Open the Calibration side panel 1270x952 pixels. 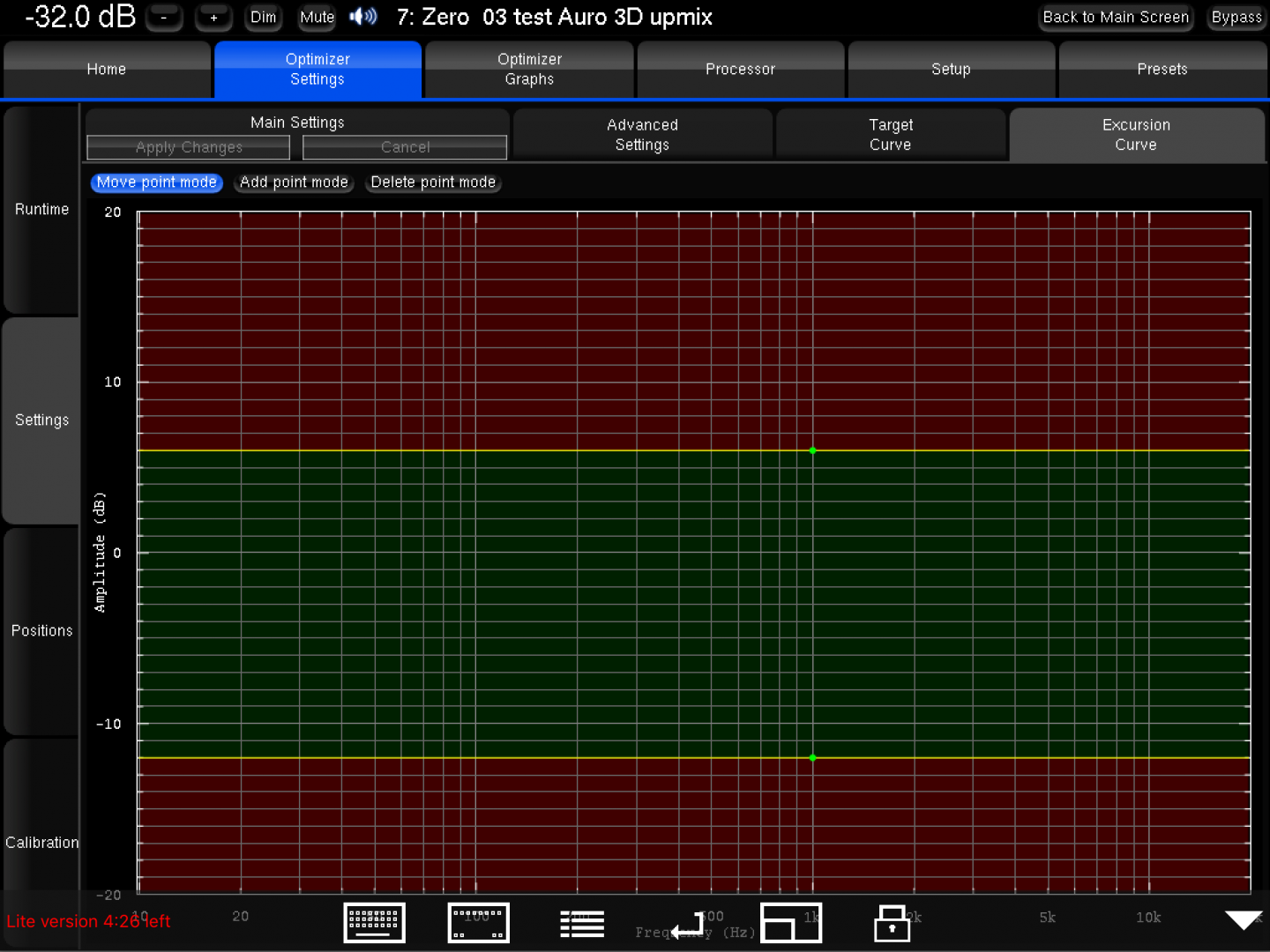click(x=41, y=842)
